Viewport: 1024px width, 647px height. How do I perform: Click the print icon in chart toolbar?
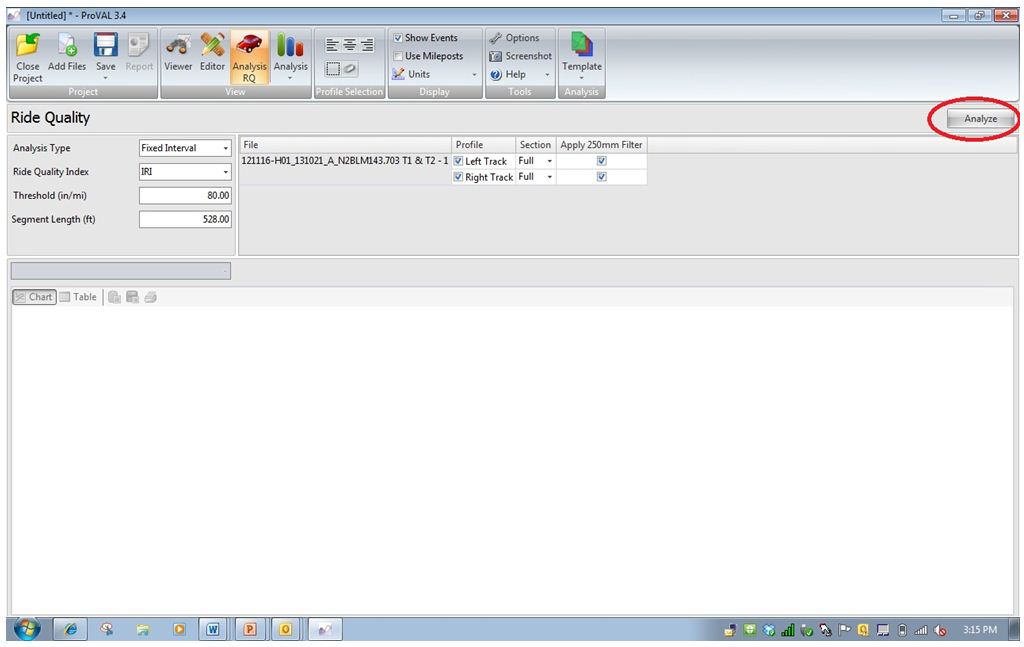point(151,297)
